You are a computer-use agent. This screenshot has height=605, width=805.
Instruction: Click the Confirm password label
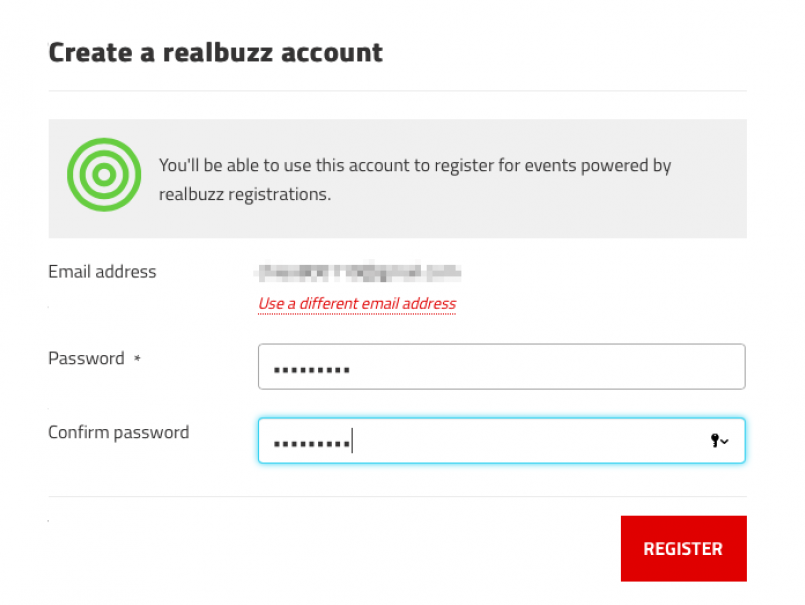[118, 432]
